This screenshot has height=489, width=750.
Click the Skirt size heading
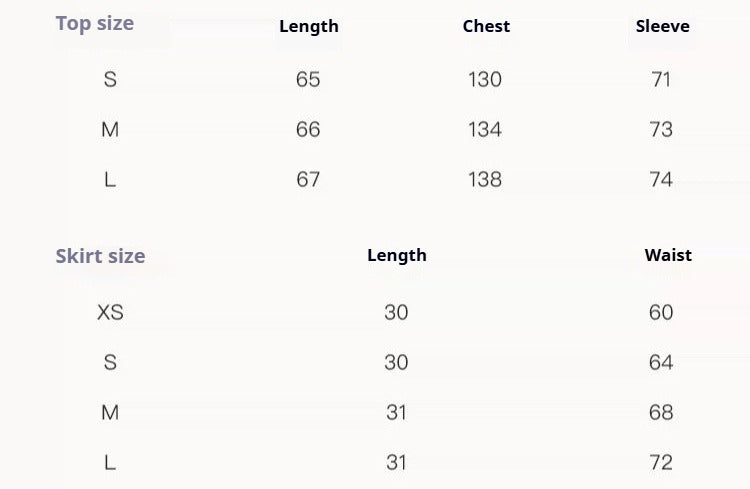point(100,256)
